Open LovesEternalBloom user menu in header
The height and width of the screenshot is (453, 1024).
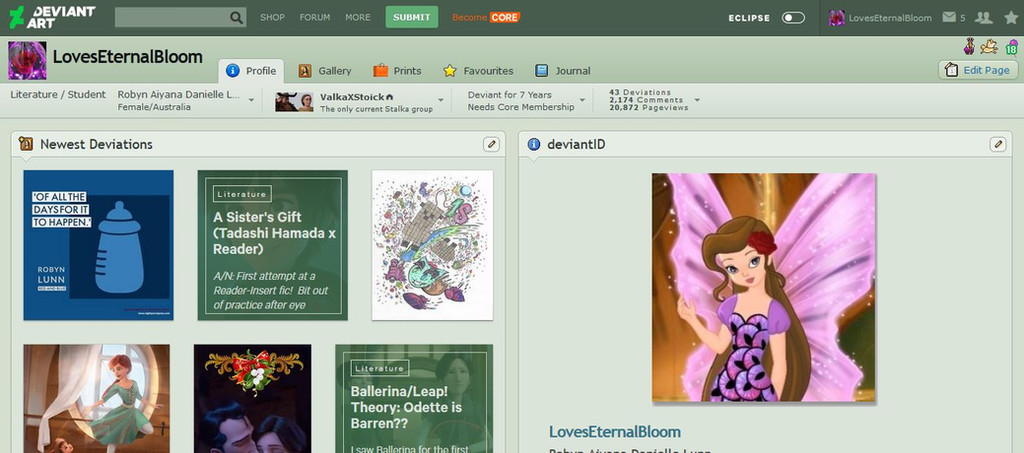(x=880, y=18)
